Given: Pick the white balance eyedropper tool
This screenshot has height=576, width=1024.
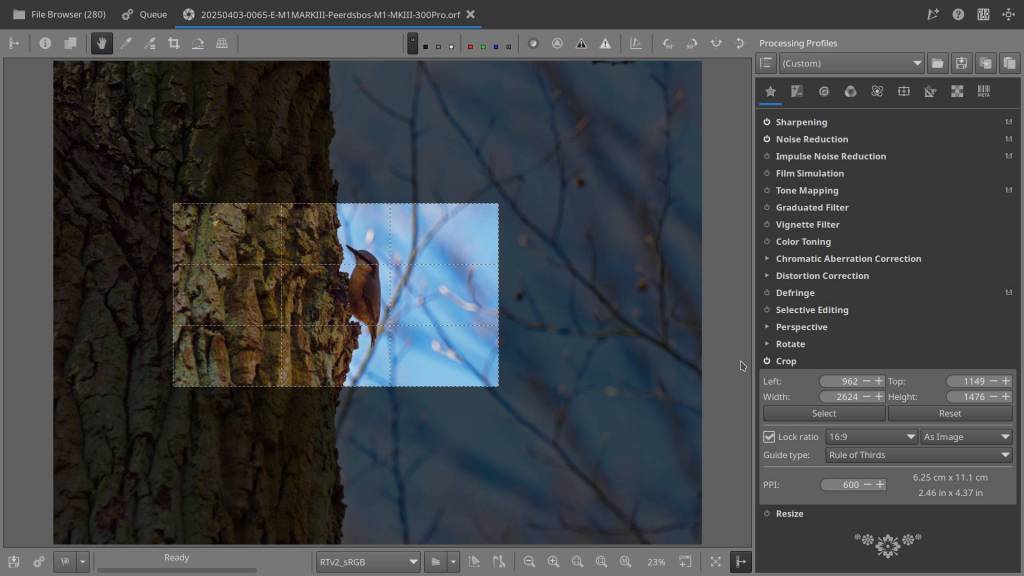Looking at the screenshot, I should tap(126, 43).
